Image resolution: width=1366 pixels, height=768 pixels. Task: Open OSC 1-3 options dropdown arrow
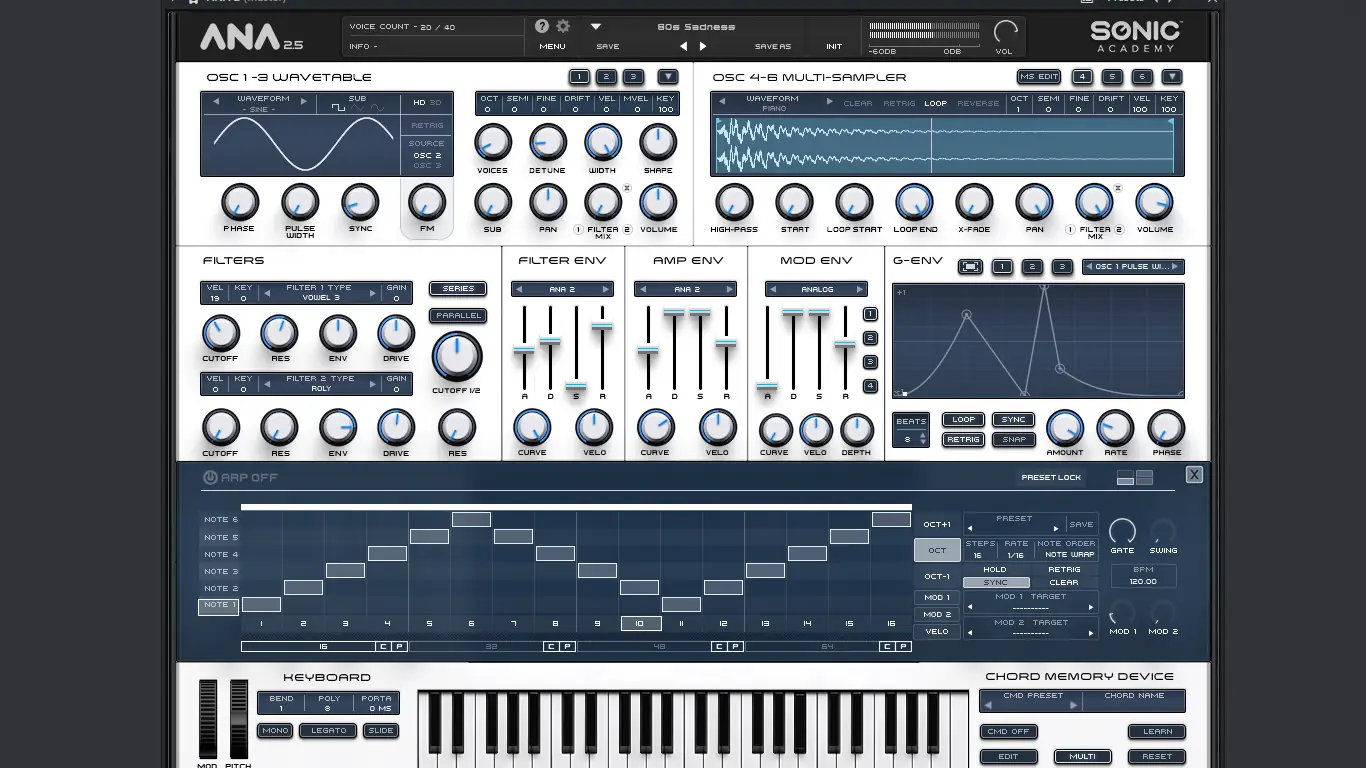pos(668,77)
